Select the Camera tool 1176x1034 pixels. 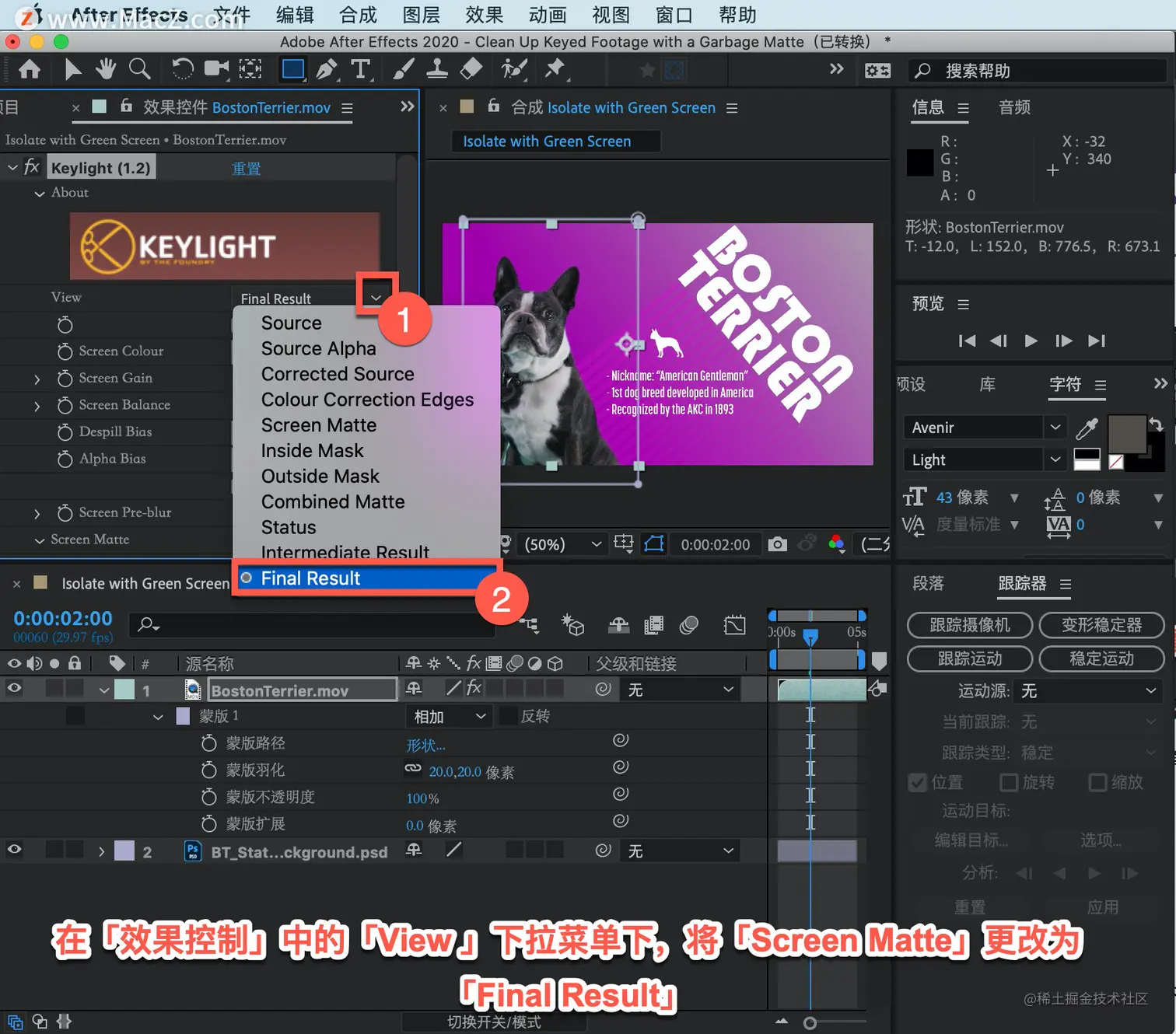pos(216,70)
